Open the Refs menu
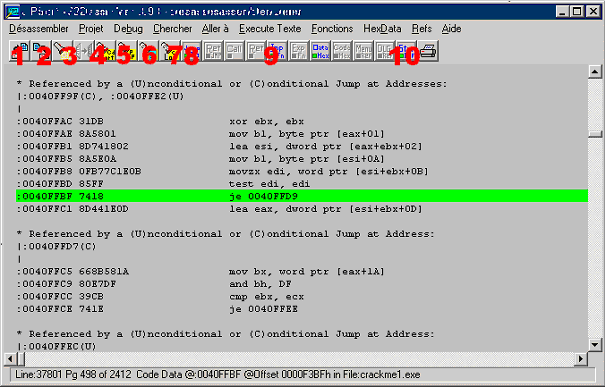Viewport: 605px width, 387px height. click(422, 29)
